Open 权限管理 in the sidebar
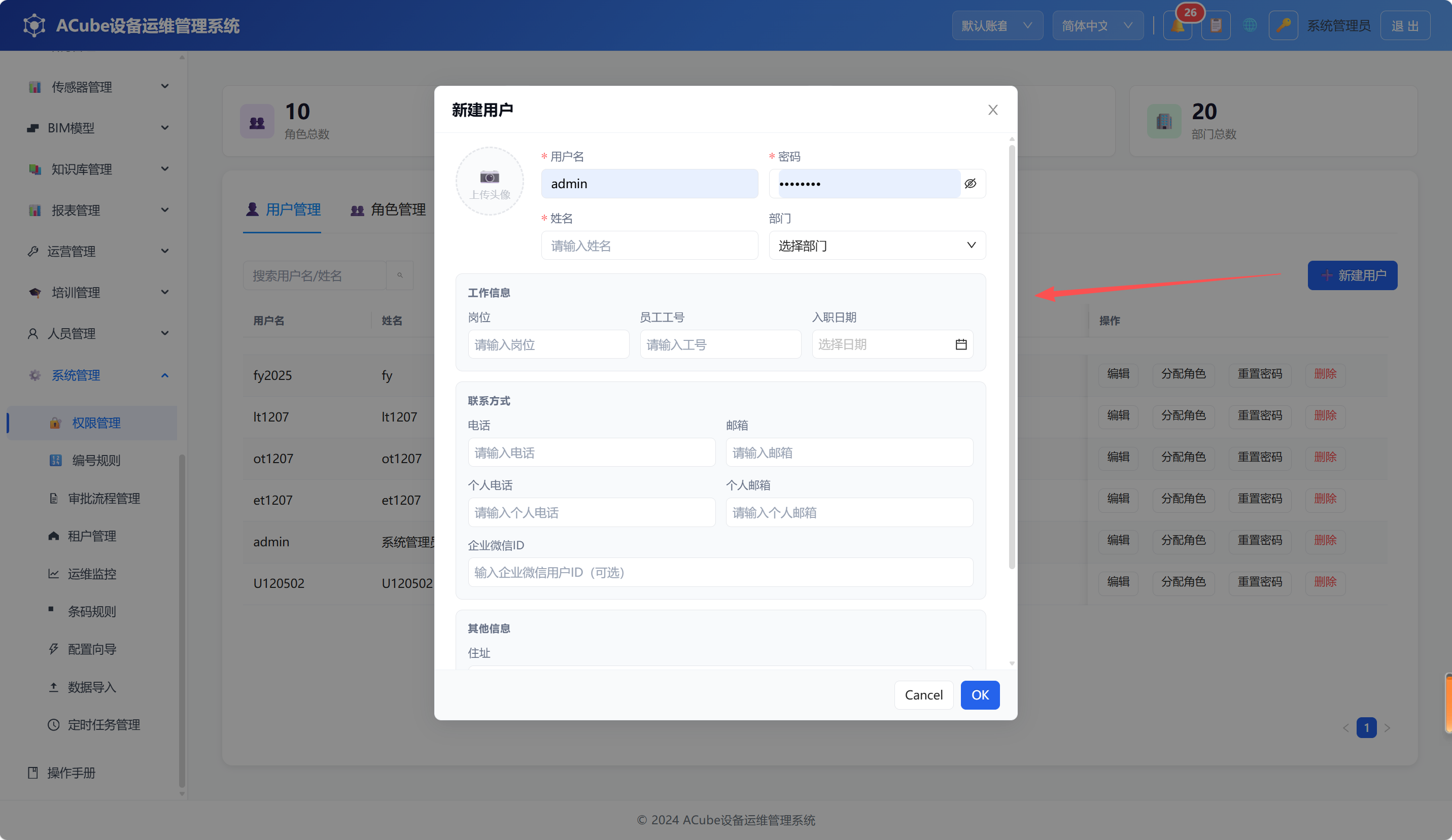Viewport: 1452px width, 840px height. pyautogui.click(x=92, y=423)
